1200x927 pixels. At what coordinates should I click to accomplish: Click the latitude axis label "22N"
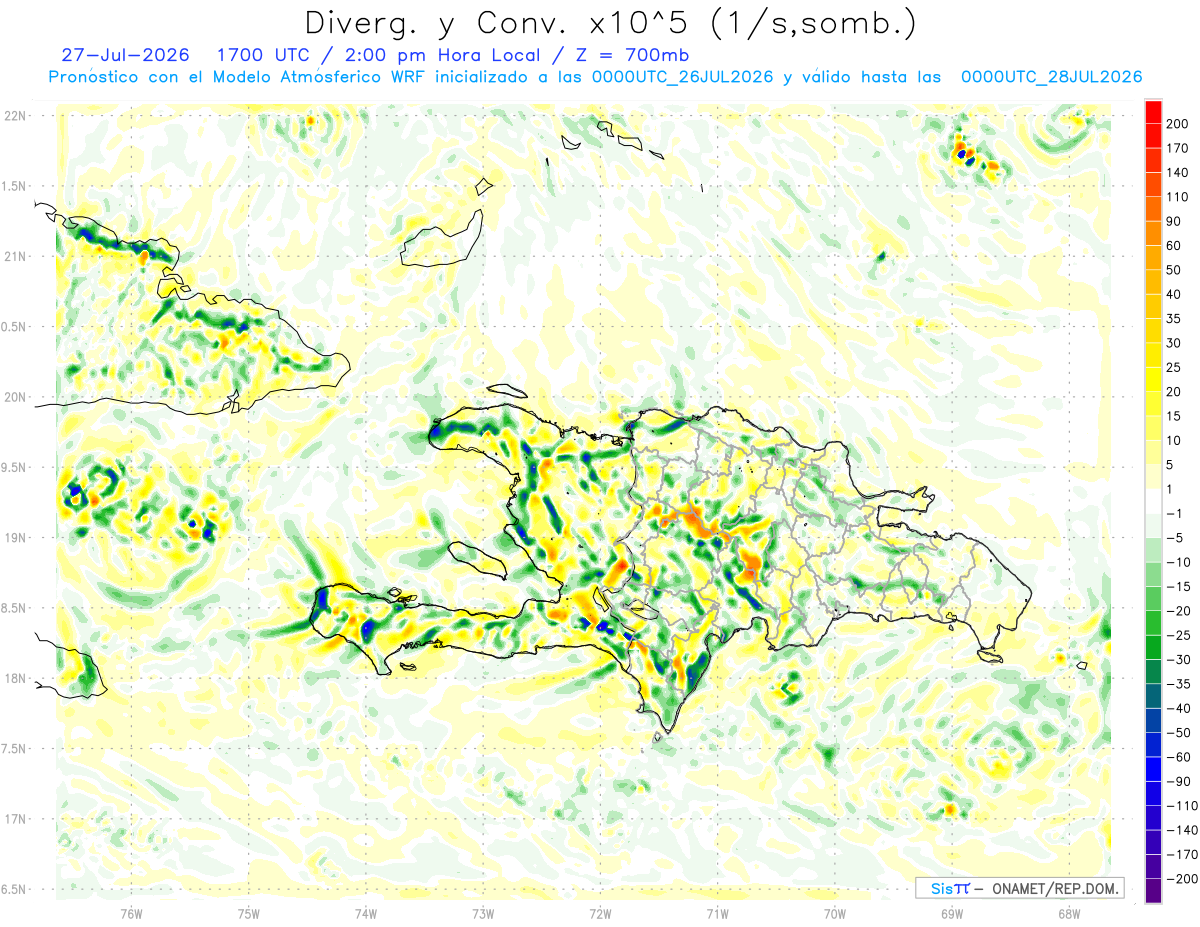point(15,115)
